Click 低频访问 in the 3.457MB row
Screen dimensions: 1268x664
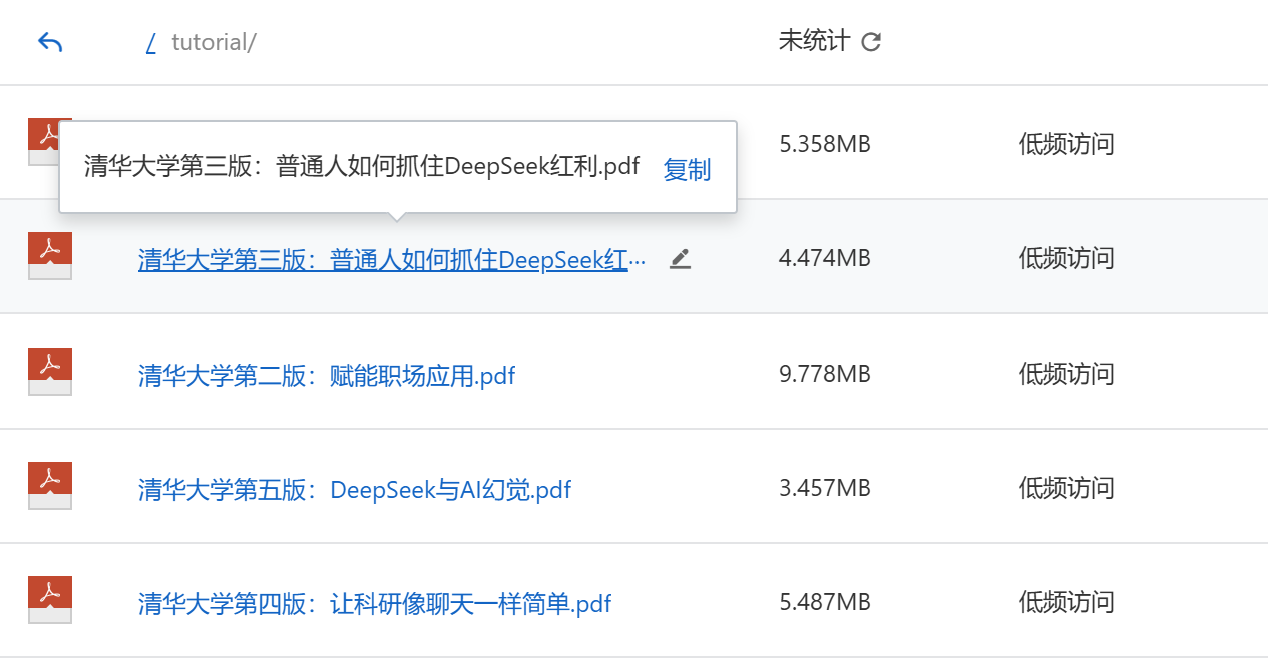1066,488
